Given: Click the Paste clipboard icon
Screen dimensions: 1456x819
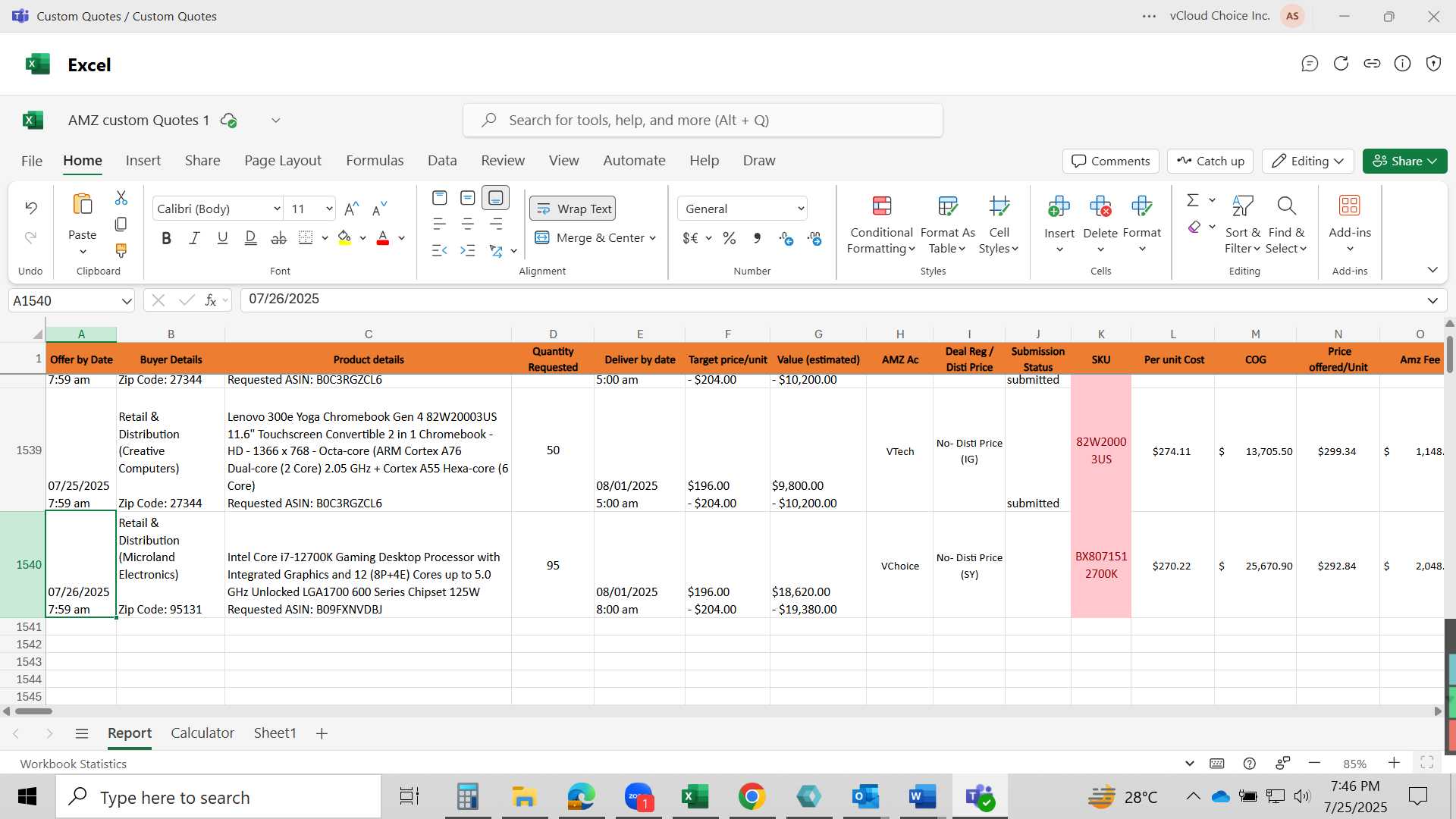Looking at the screenshot, I should (82, 205).
